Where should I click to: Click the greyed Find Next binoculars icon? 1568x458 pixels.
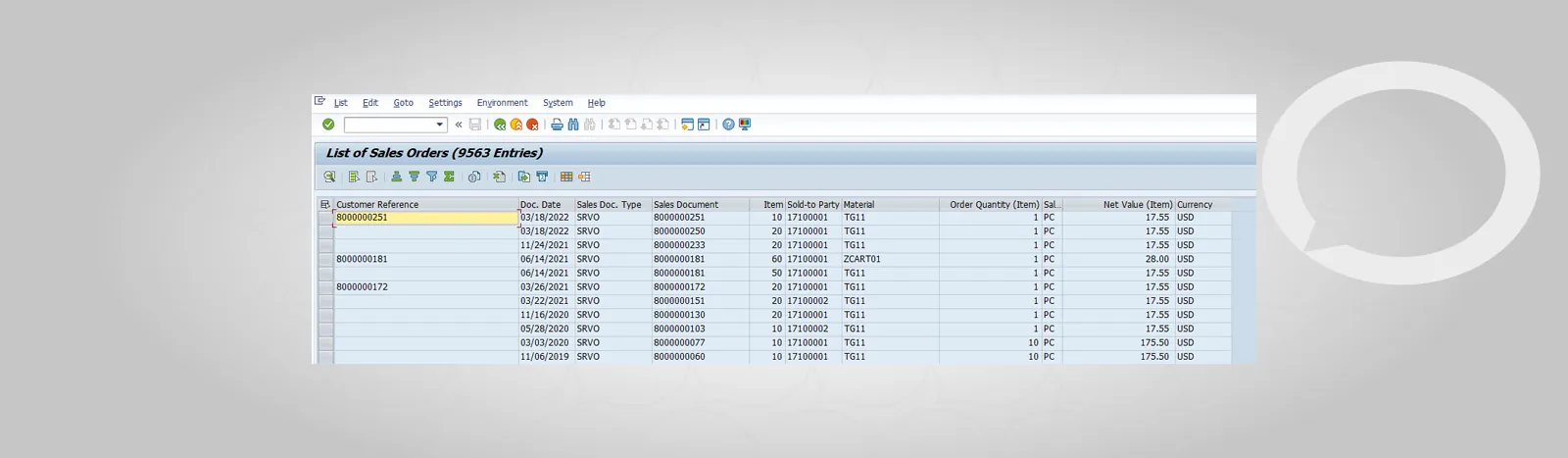(589, 125)
